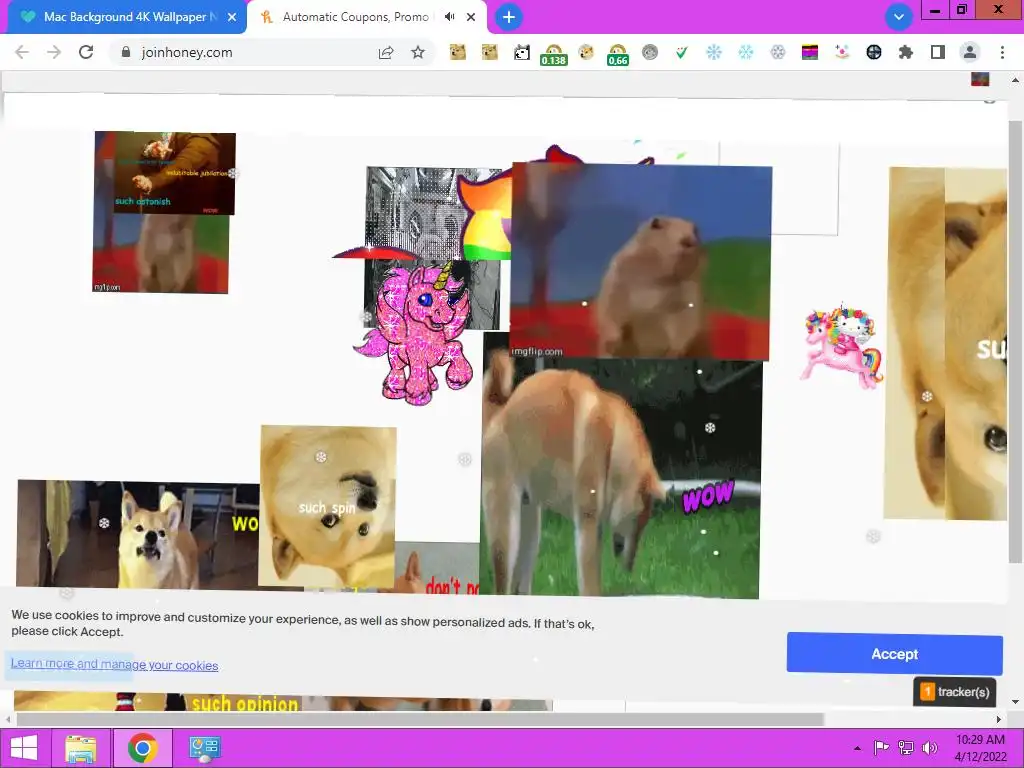This screenshot has width=1024, height=768.
Task: Open the Windows Start menu
Action: [x=24, y=748]
